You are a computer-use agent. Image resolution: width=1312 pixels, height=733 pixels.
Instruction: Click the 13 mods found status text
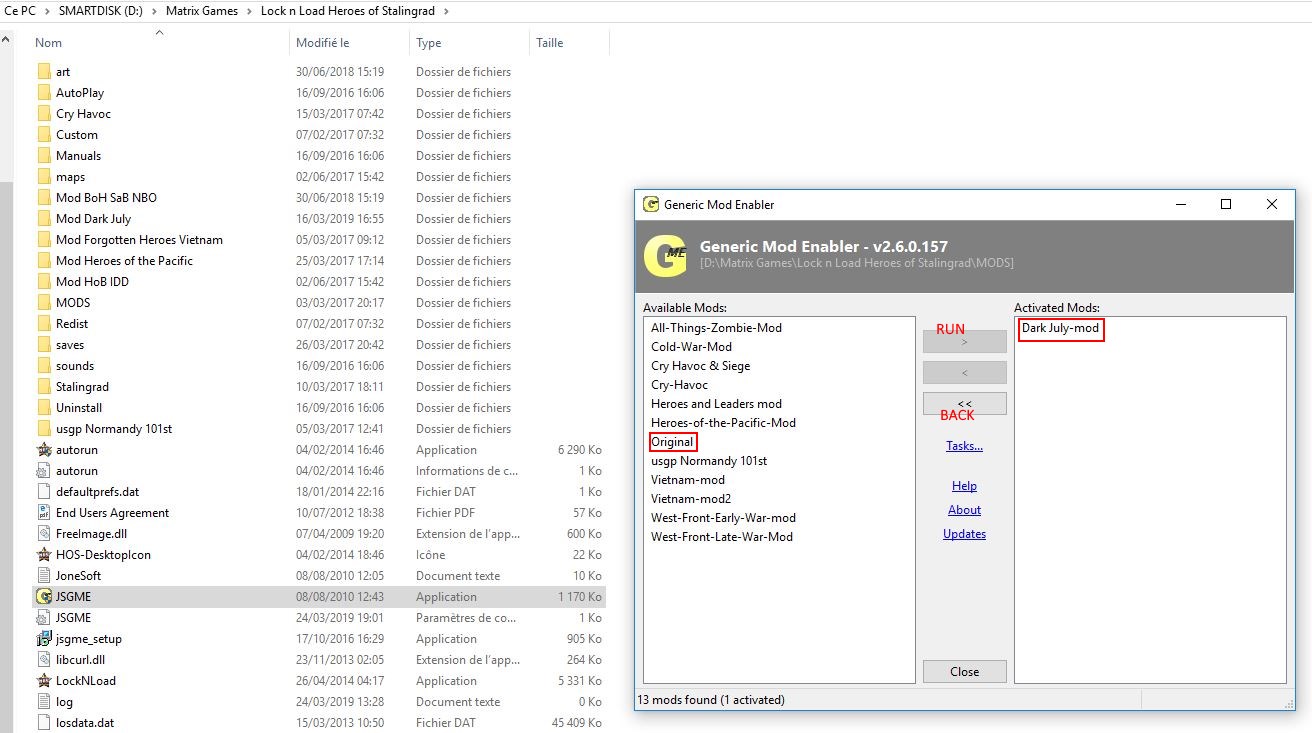tap(713, 700)
